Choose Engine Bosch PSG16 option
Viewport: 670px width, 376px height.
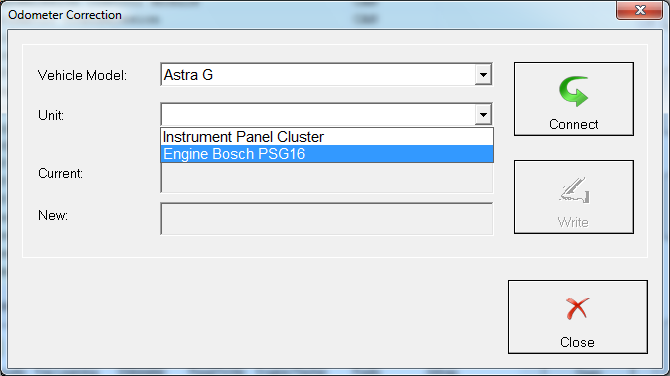327,154
